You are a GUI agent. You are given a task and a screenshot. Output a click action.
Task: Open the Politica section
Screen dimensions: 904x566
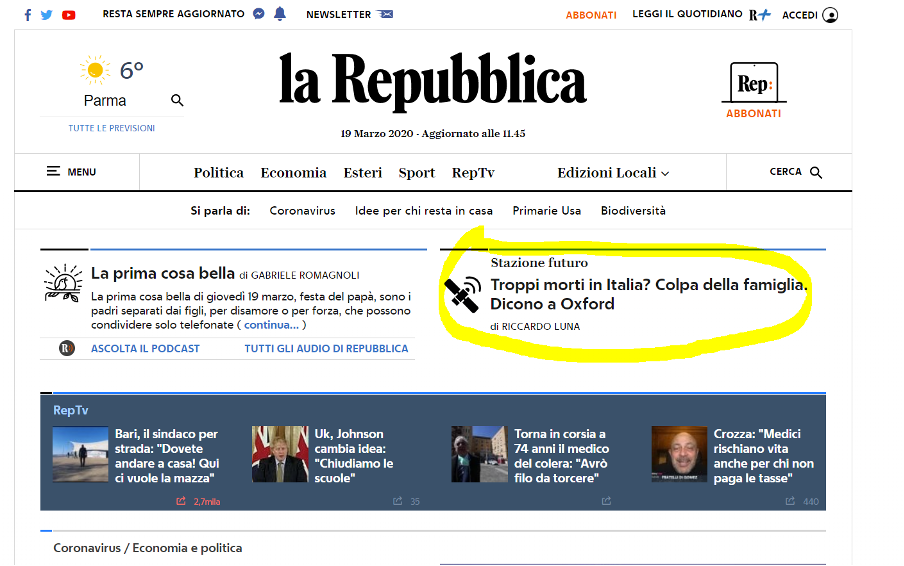(x=219, y=173)
